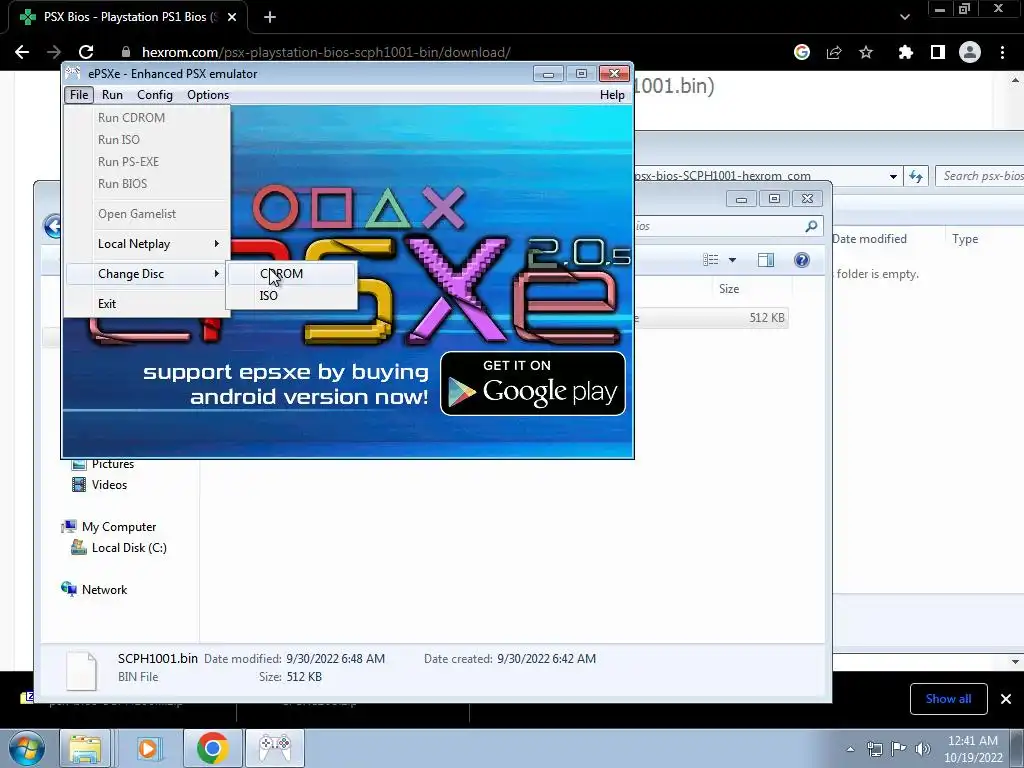Go forward in Chrome browser
Screen dimensions: 1024x768
[54, 52]
